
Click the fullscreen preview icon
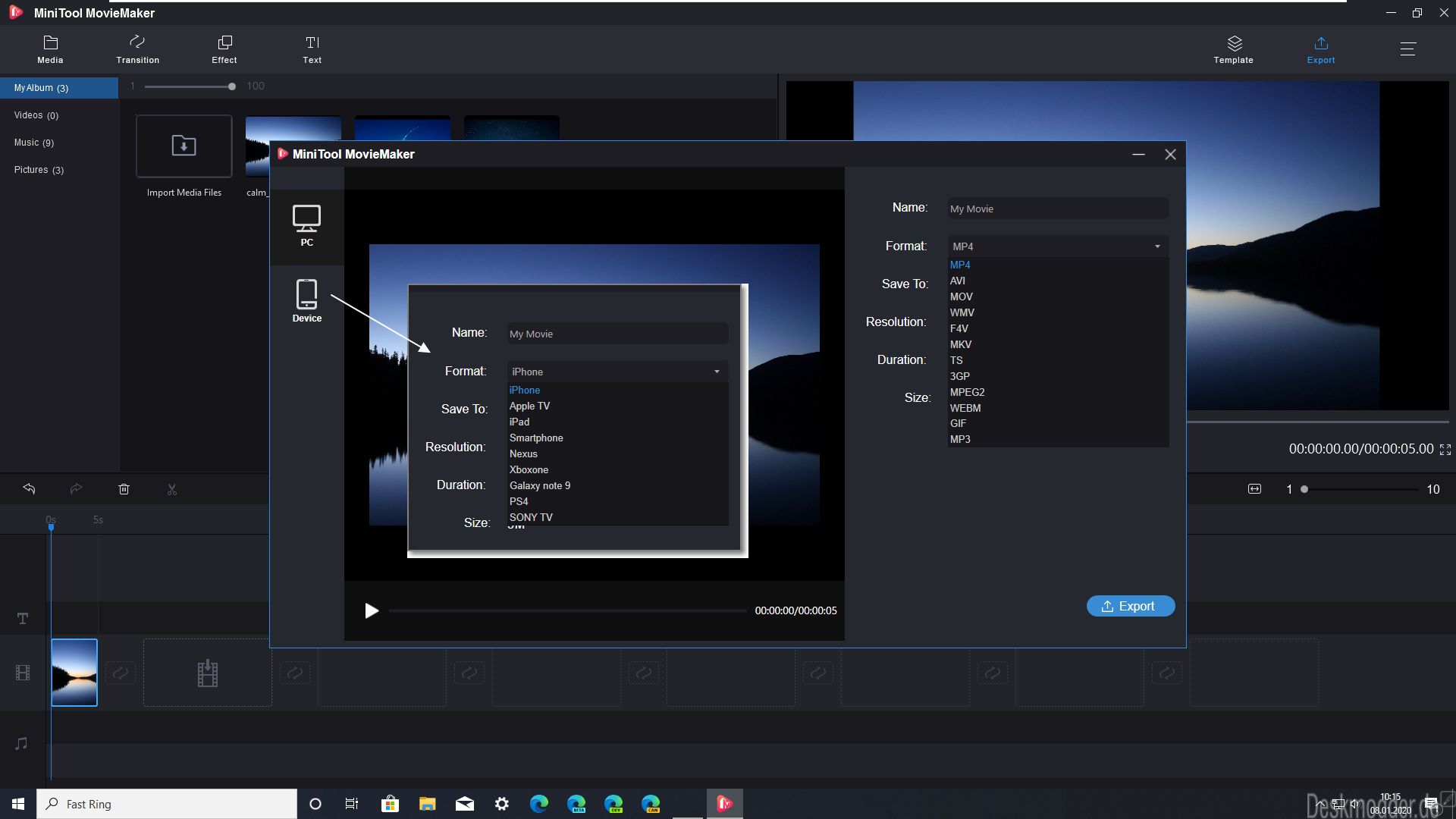click(1445, 450)
